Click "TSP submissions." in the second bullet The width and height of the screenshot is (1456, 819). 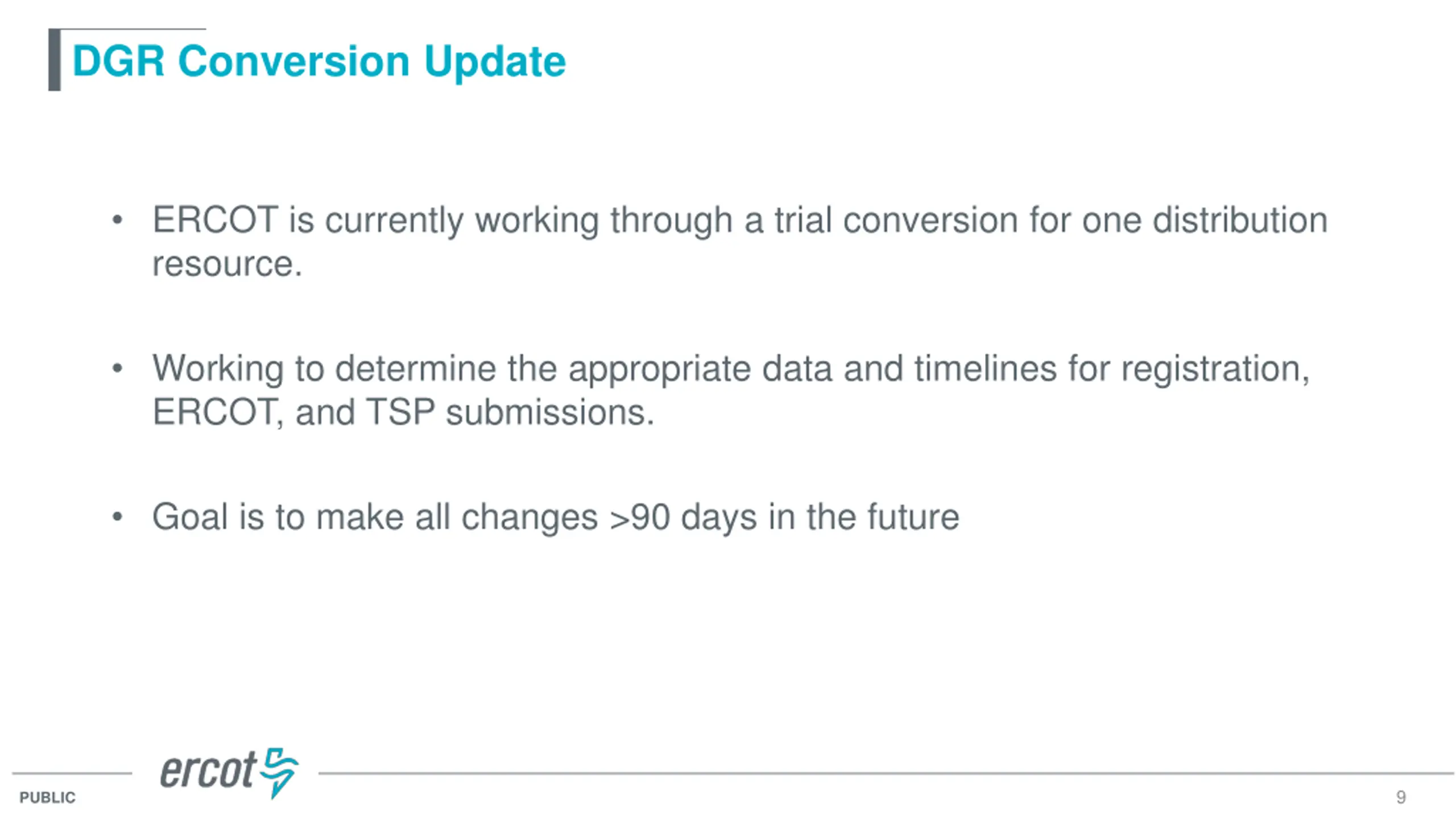point(510,412)
